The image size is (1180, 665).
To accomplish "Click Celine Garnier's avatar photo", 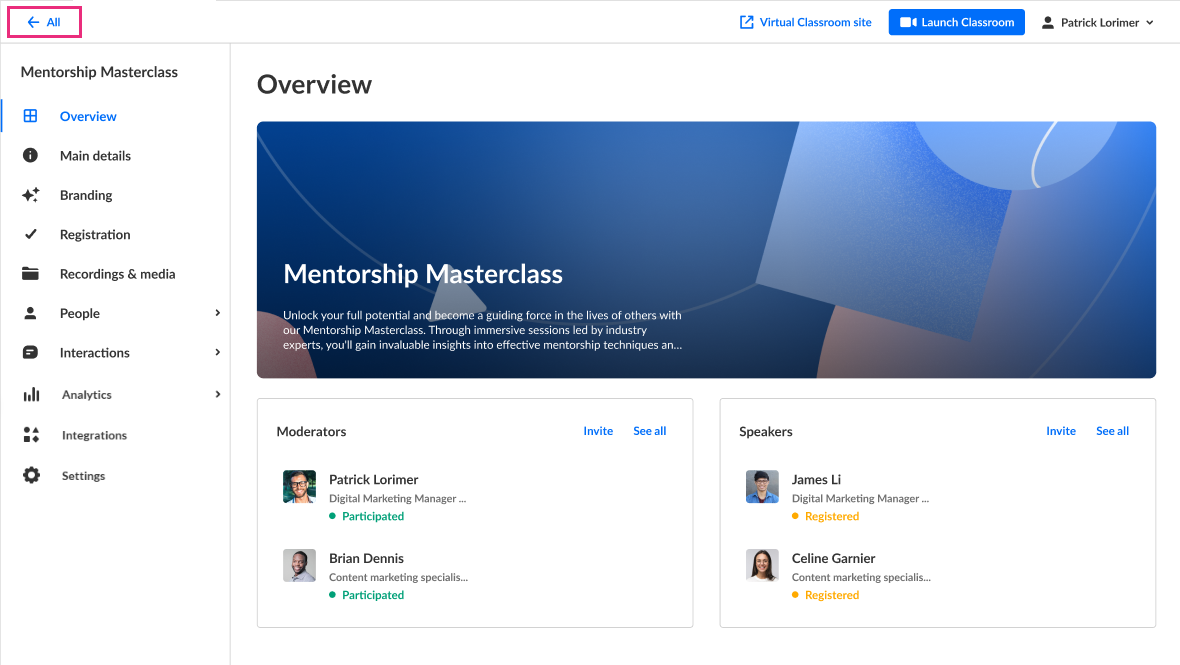I will coord(762,566).
